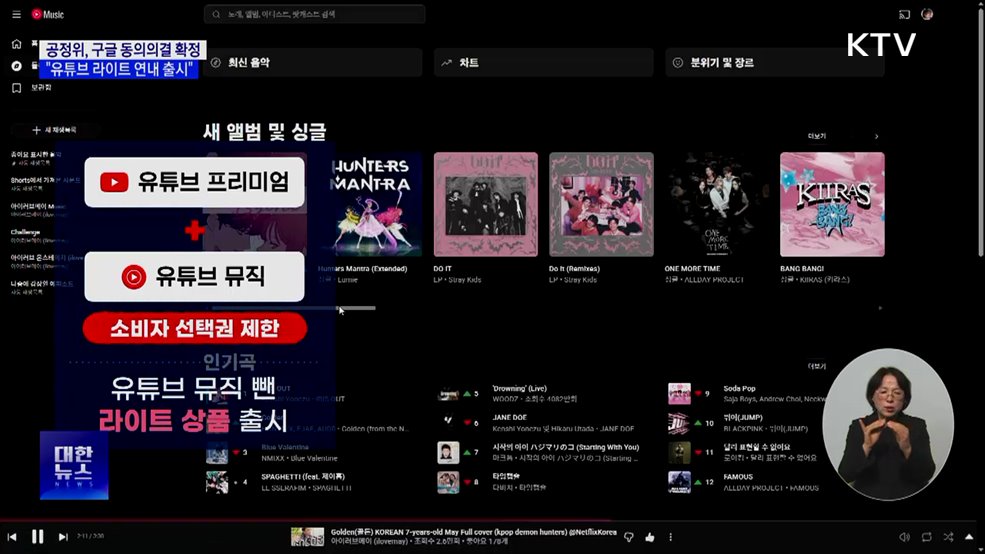Skip to next track in player bar

(x=63, y=537)
